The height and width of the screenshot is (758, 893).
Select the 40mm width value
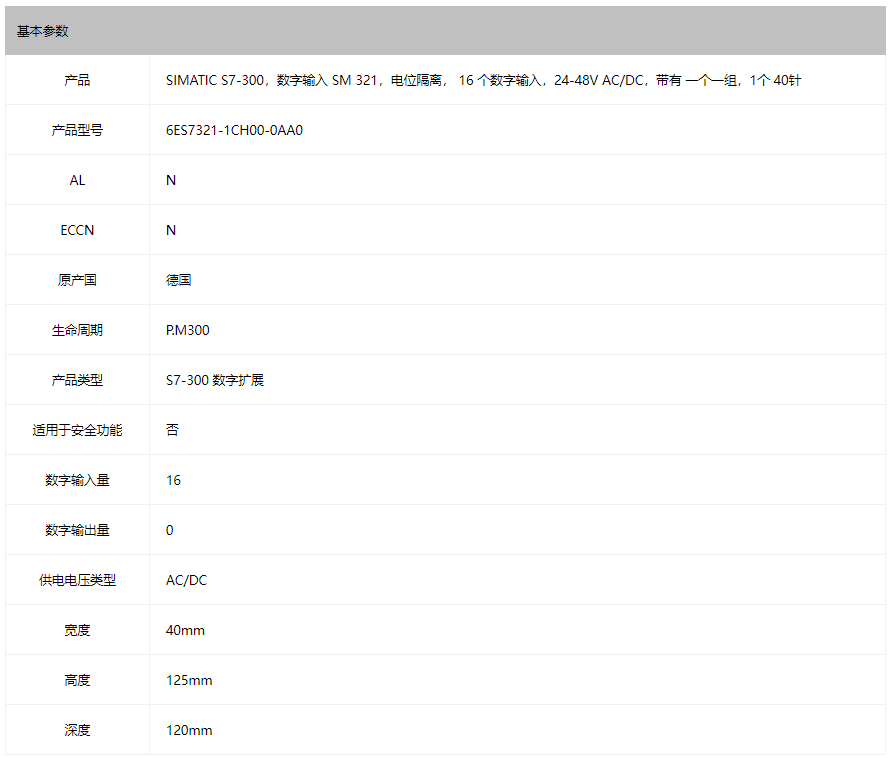[185, 630]
